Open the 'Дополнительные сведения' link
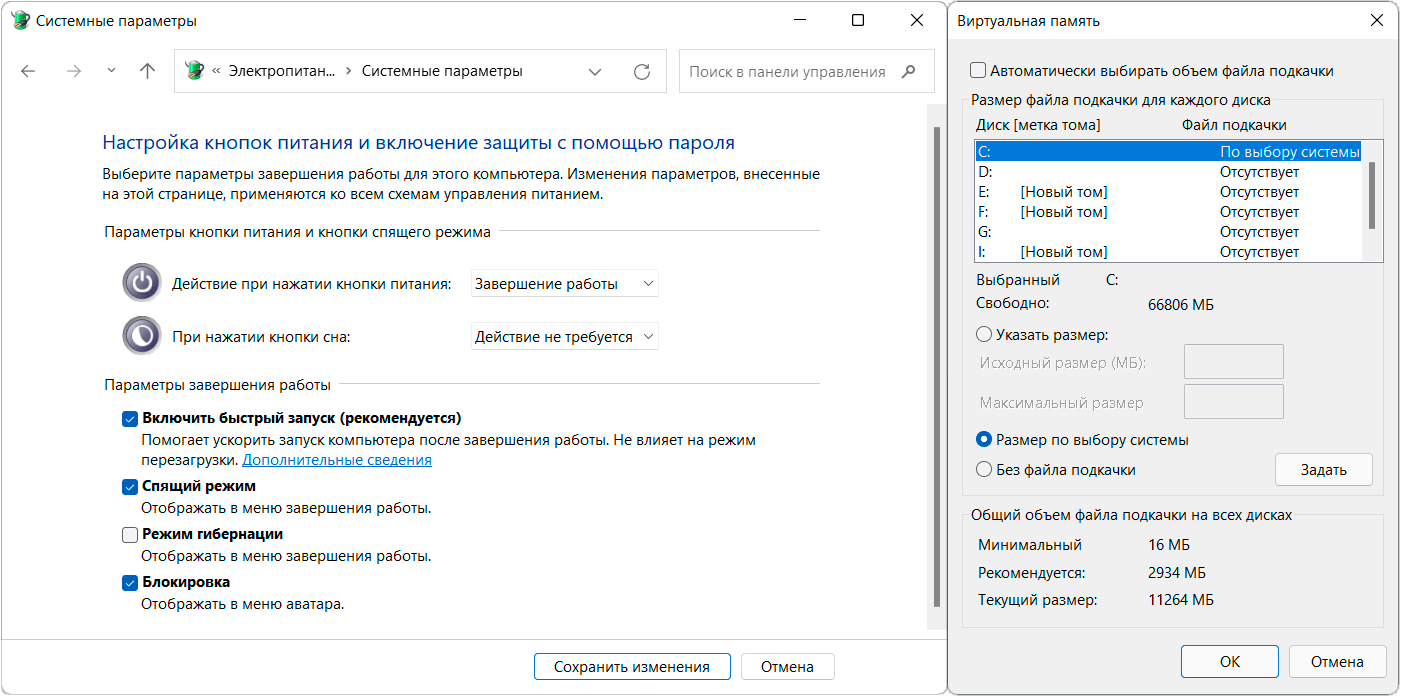 click(x=336, y=460)
